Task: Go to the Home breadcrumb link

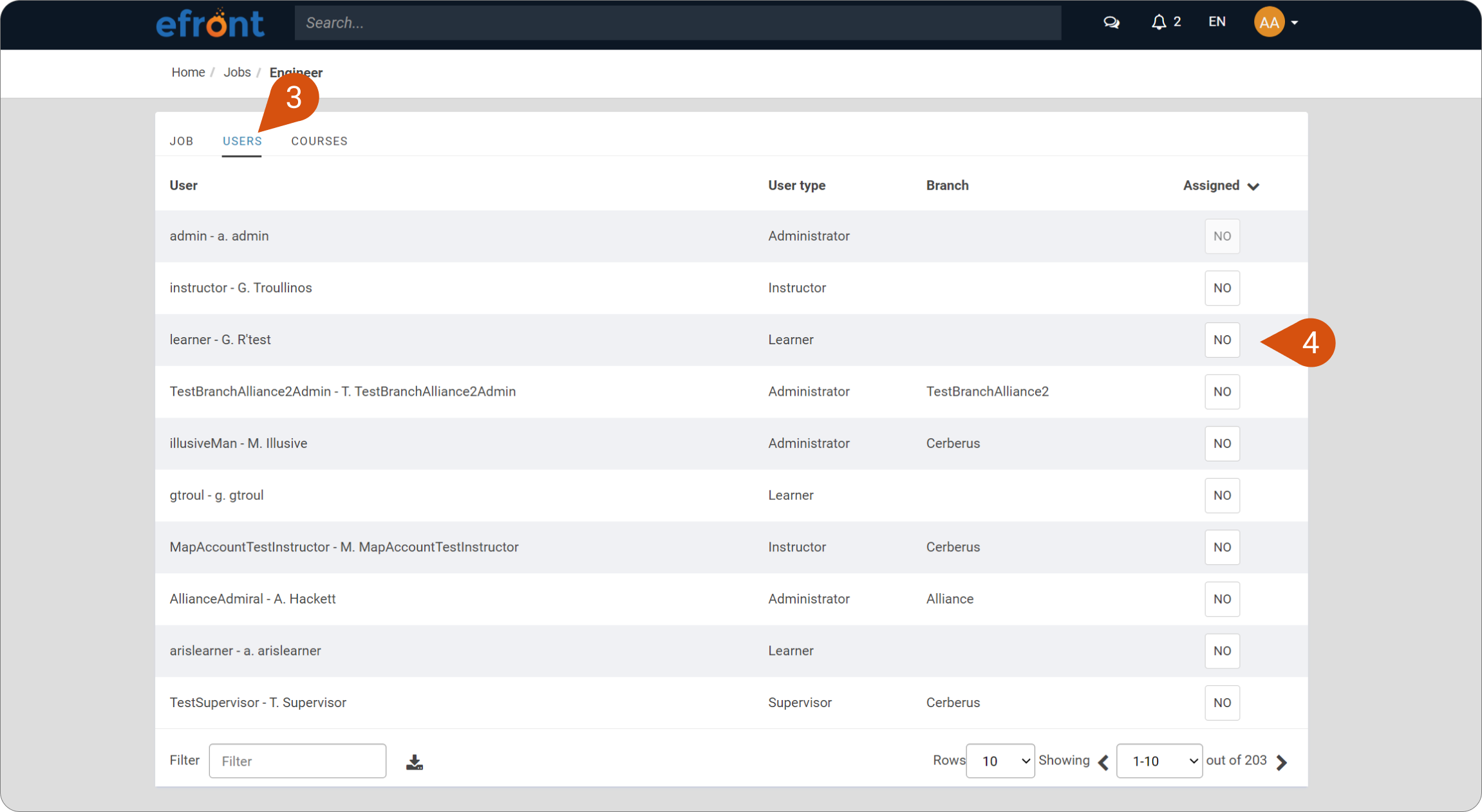Action: pos(188,72)
